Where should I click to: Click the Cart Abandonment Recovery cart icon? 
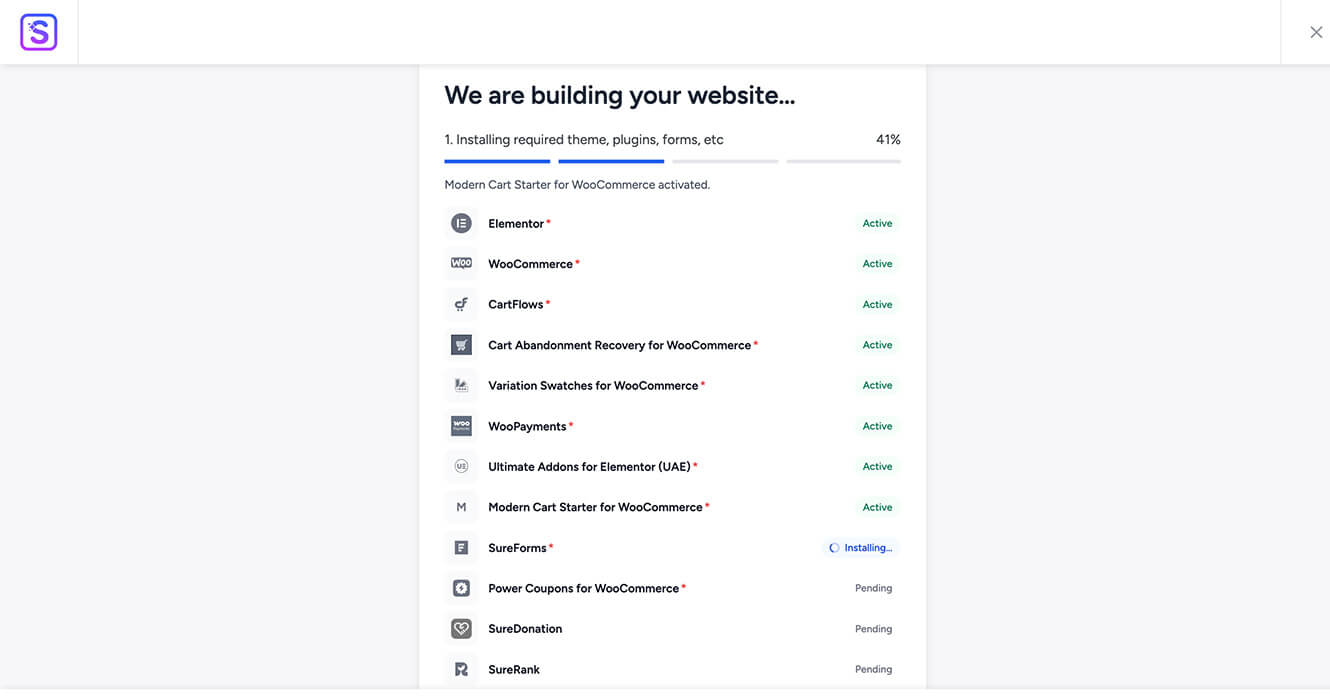[x=461, y=345]
